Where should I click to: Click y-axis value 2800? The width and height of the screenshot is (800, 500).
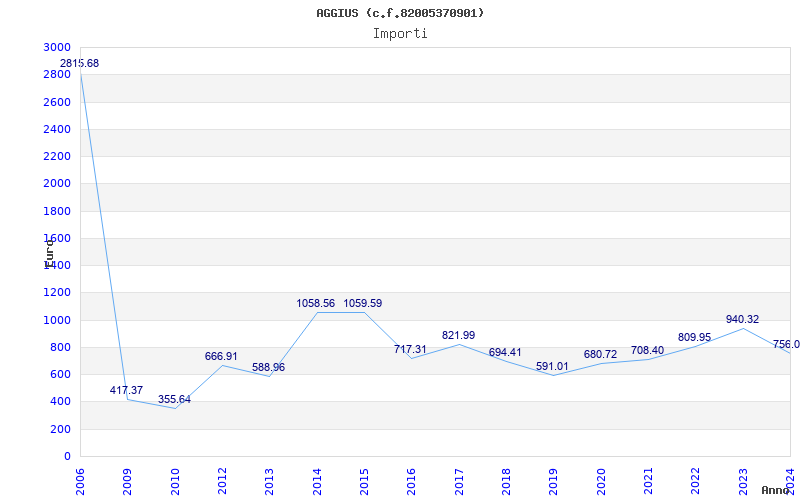[57, 74]
